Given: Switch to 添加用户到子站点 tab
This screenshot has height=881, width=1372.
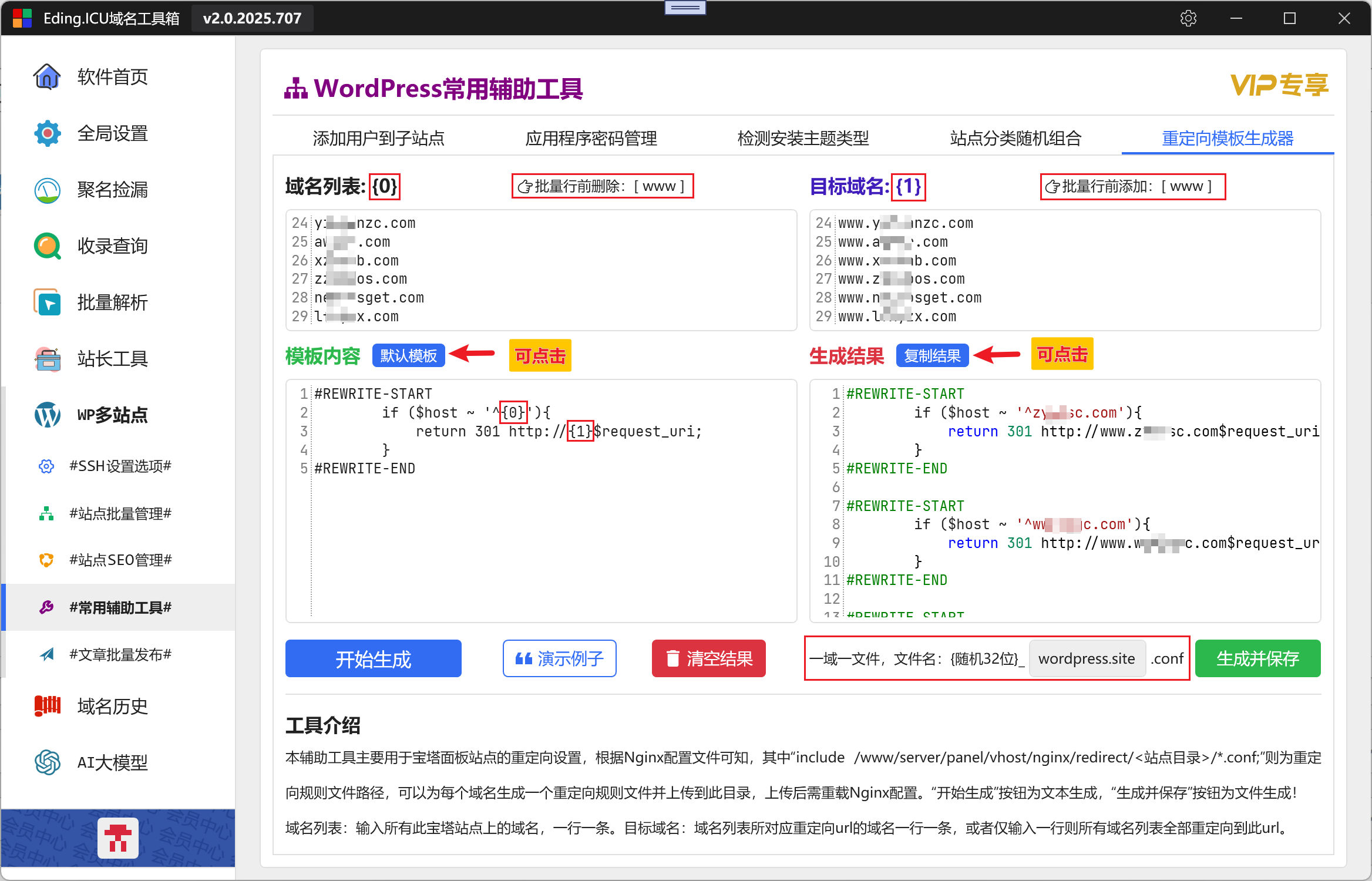Looking at the screenshot, I should (378, 139).
